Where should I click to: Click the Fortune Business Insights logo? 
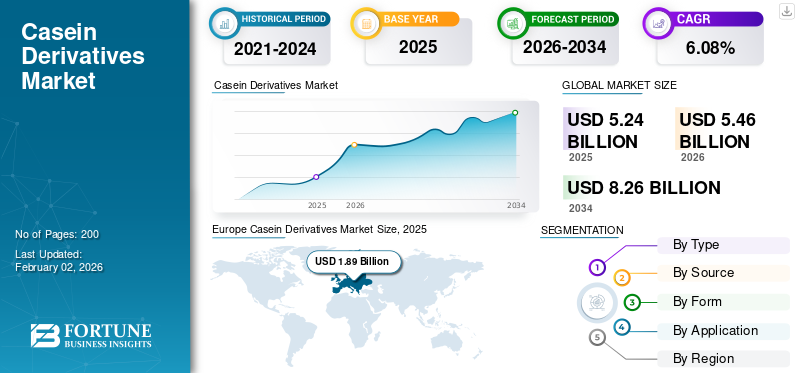(x=91, y=336)
